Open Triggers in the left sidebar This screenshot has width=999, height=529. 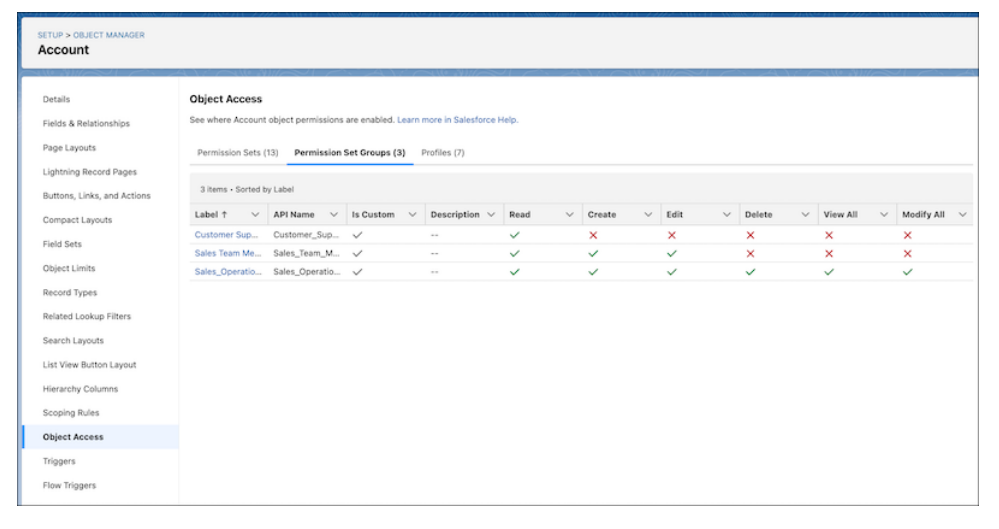click(x=59, y=461)
